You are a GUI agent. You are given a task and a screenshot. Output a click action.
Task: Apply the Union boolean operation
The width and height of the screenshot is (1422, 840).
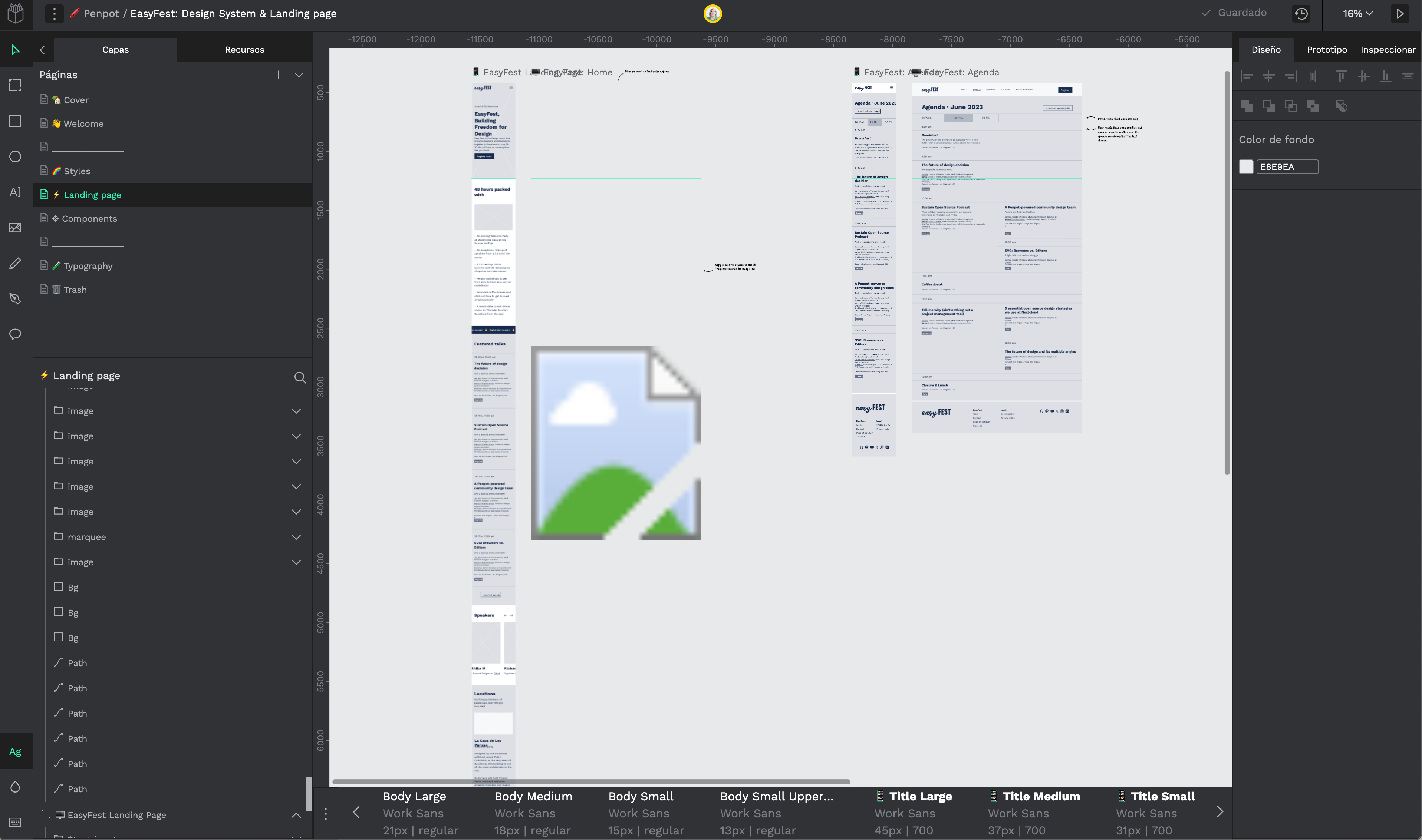tap(1248, 106)
